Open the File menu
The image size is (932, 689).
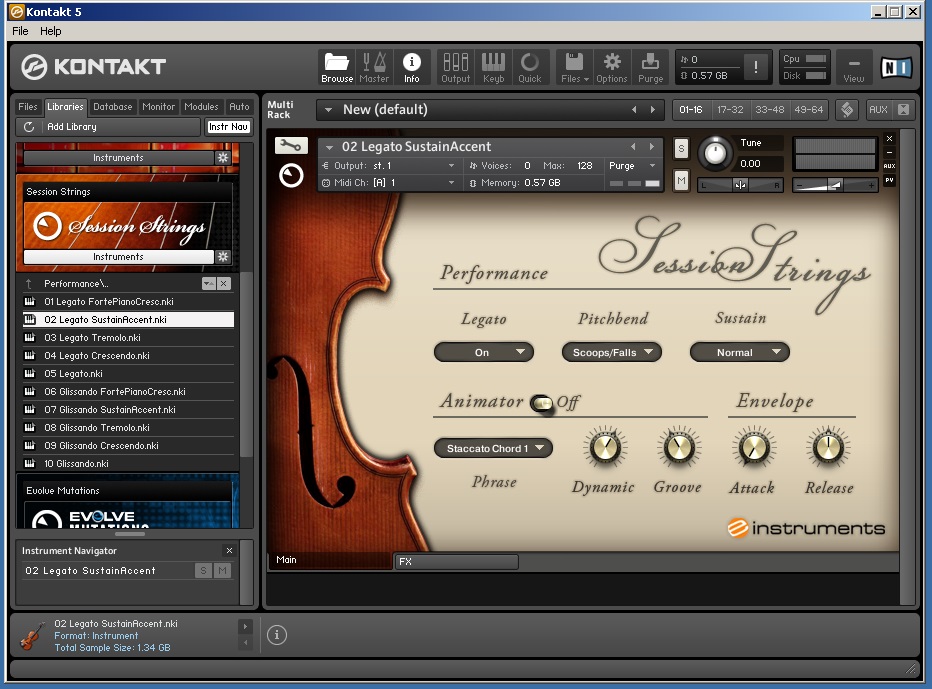click(x=20, y=31)
